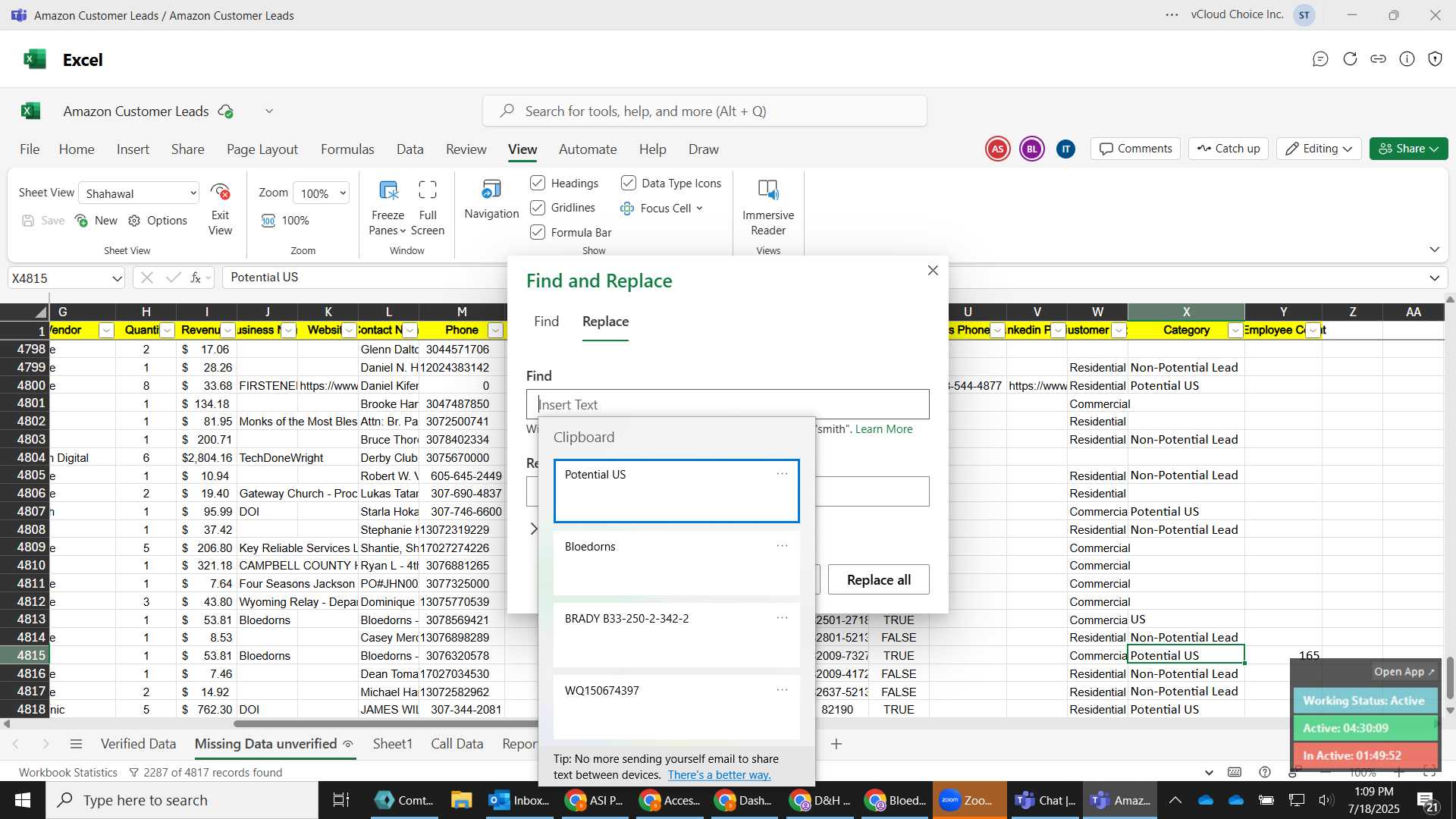Image resolution: width=1456 pixels, height=819 pixels.
Task: Expand the formula bar
Action: point(1434,278)
